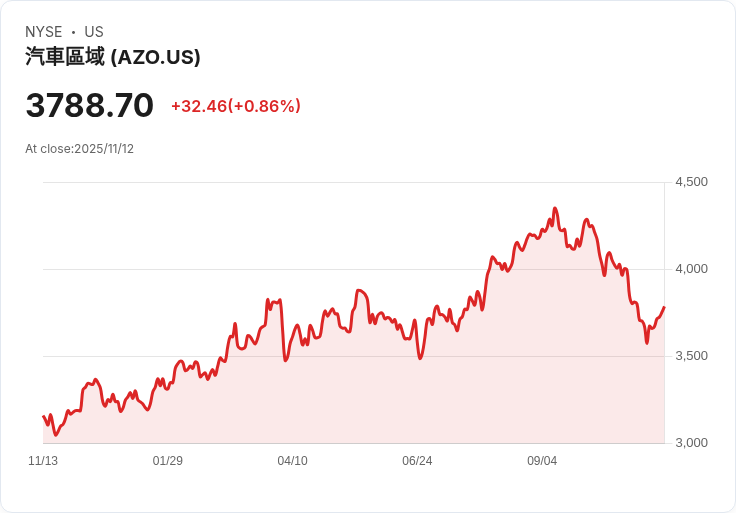Click the current price 3788.70
The image size is (736, 513).
90,105
